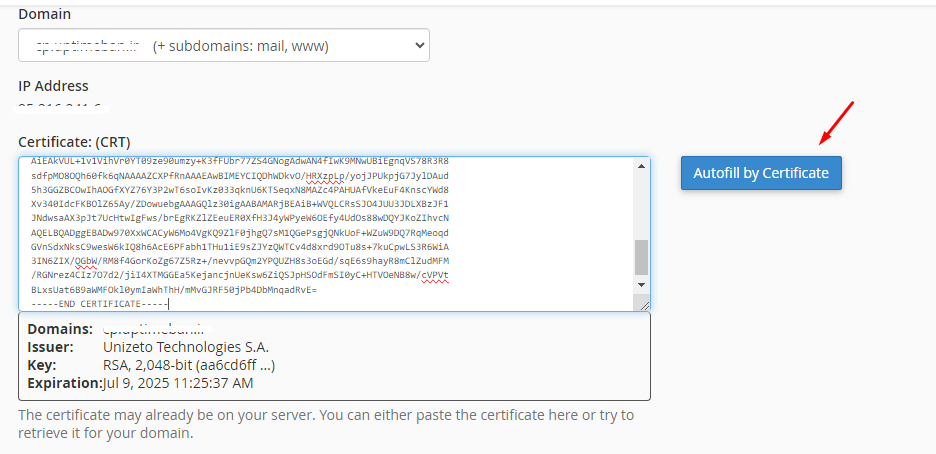Click the chevron arrow of Domain combo box
Screen dimensions: 936x454
point(417,46)
